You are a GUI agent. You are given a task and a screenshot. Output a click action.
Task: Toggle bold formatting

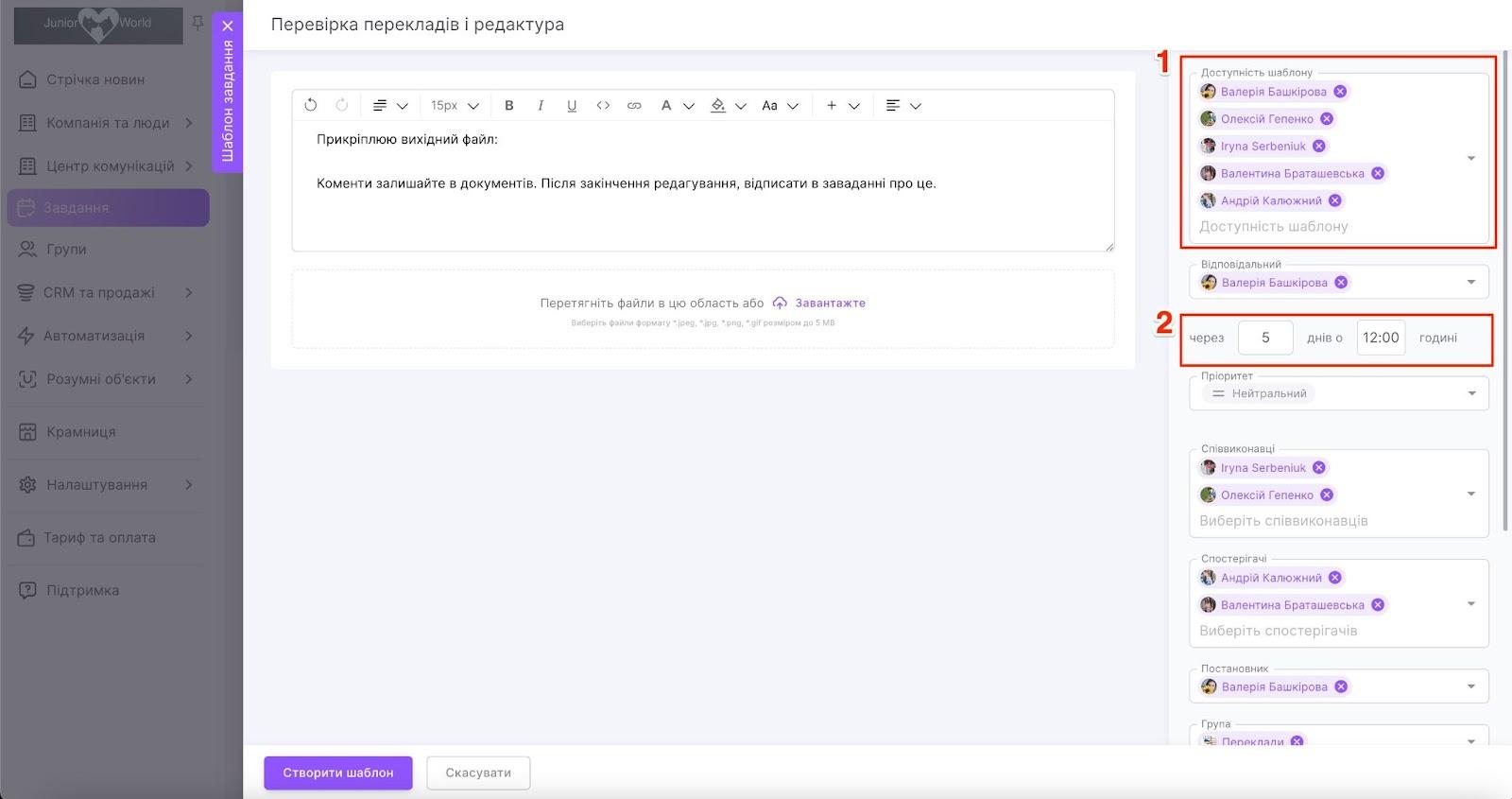509,106
